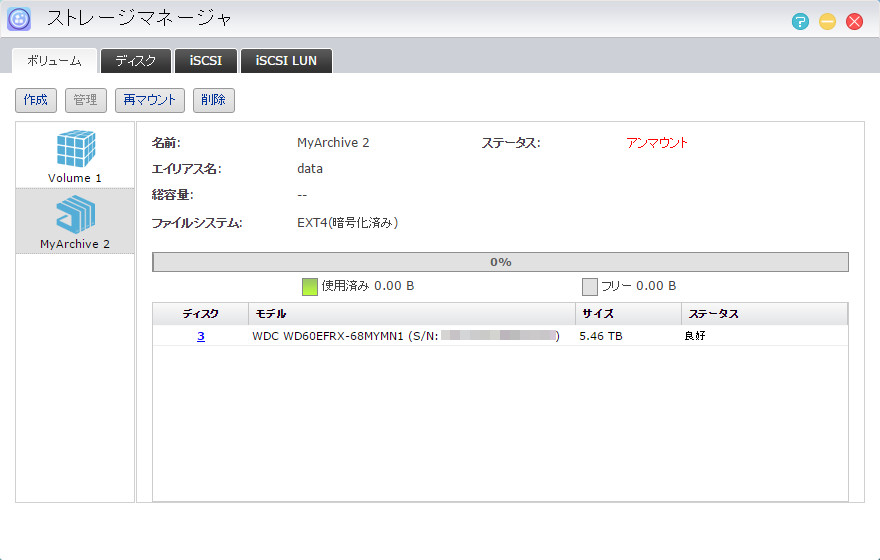Click the ステータス column header in table
The image size is (880, 560).
coord(764,314)
